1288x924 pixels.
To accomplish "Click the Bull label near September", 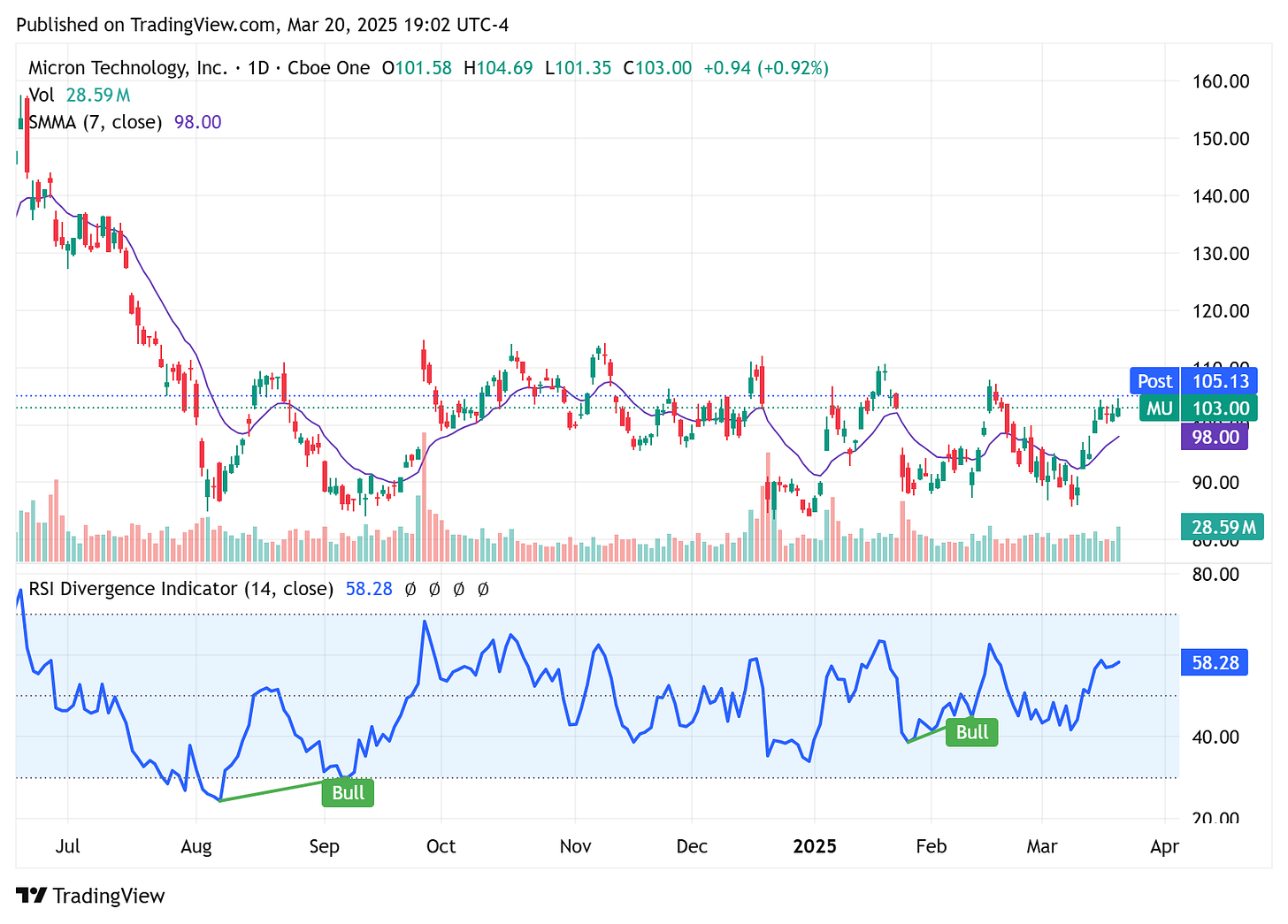I will 347,793.
